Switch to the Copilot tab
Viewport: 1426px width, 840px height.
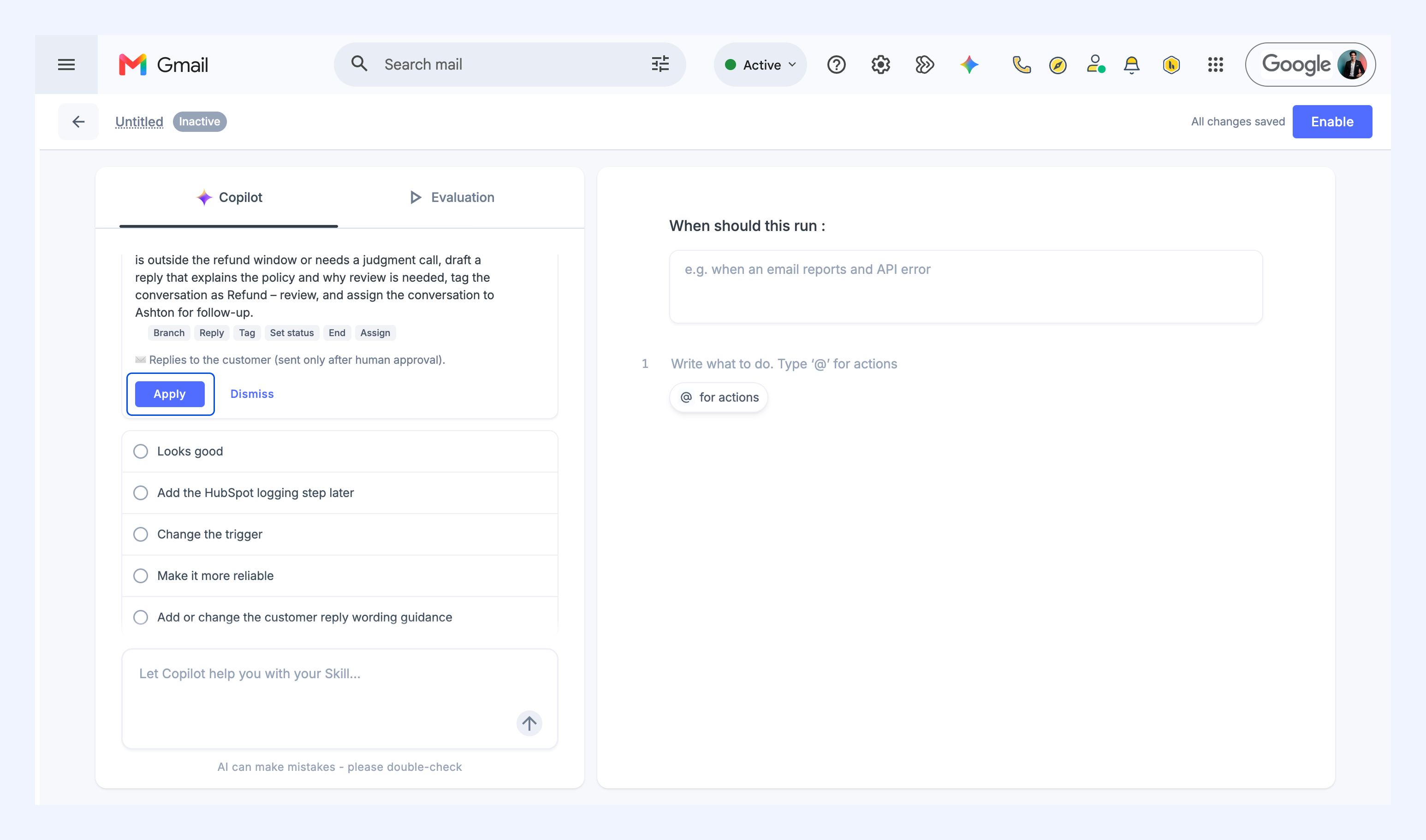229,197
